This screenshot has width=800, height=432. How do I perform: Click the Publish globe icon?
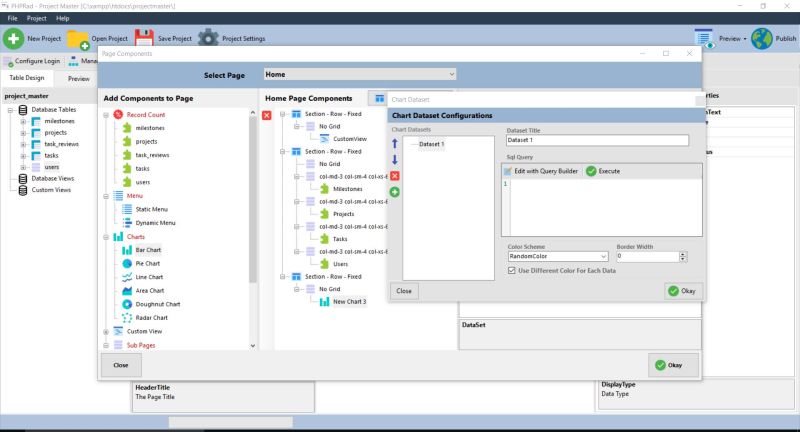point(761,39)
